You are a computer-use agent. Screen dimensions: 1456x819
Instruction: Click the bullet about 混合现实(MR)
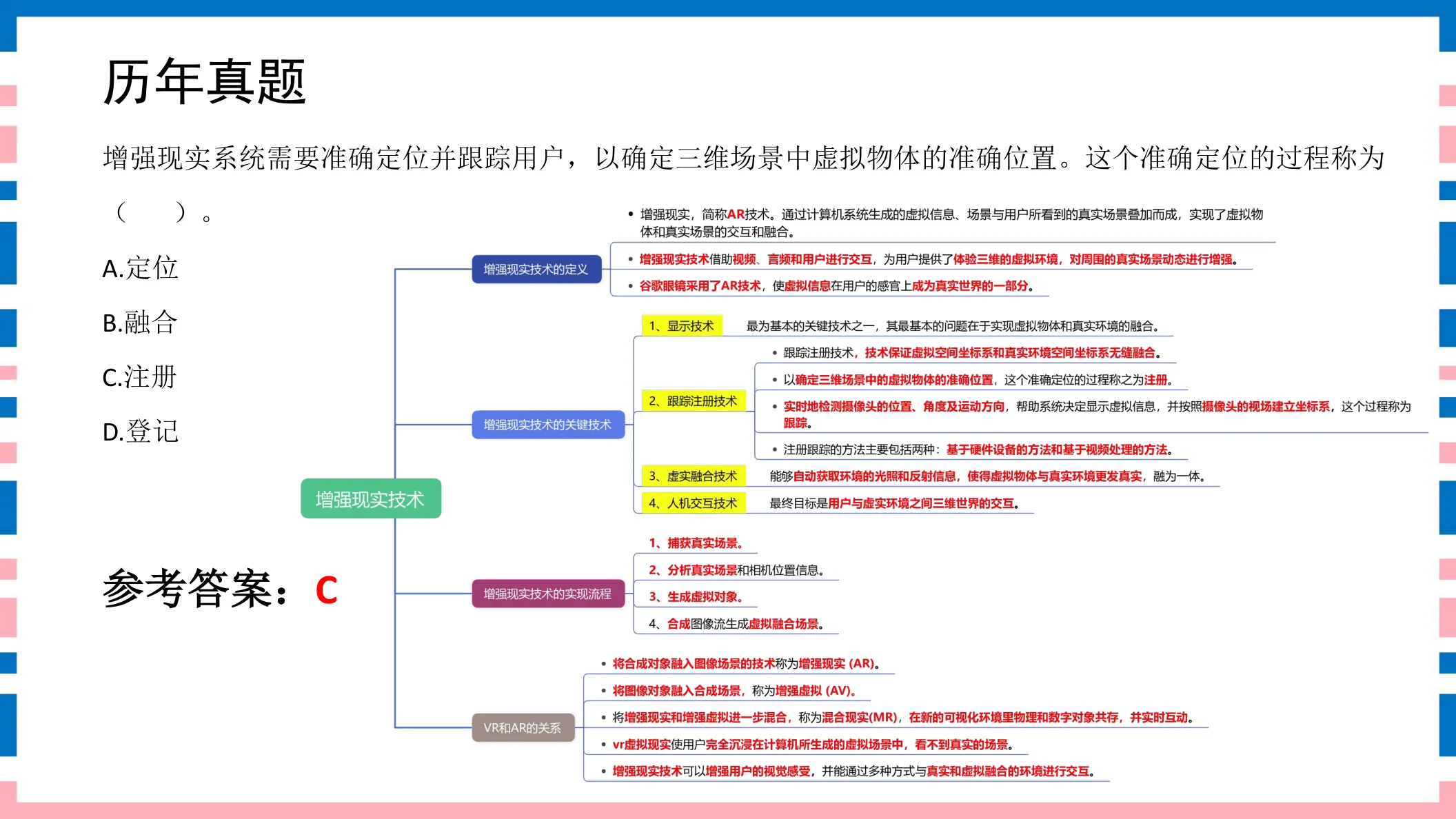898,718
